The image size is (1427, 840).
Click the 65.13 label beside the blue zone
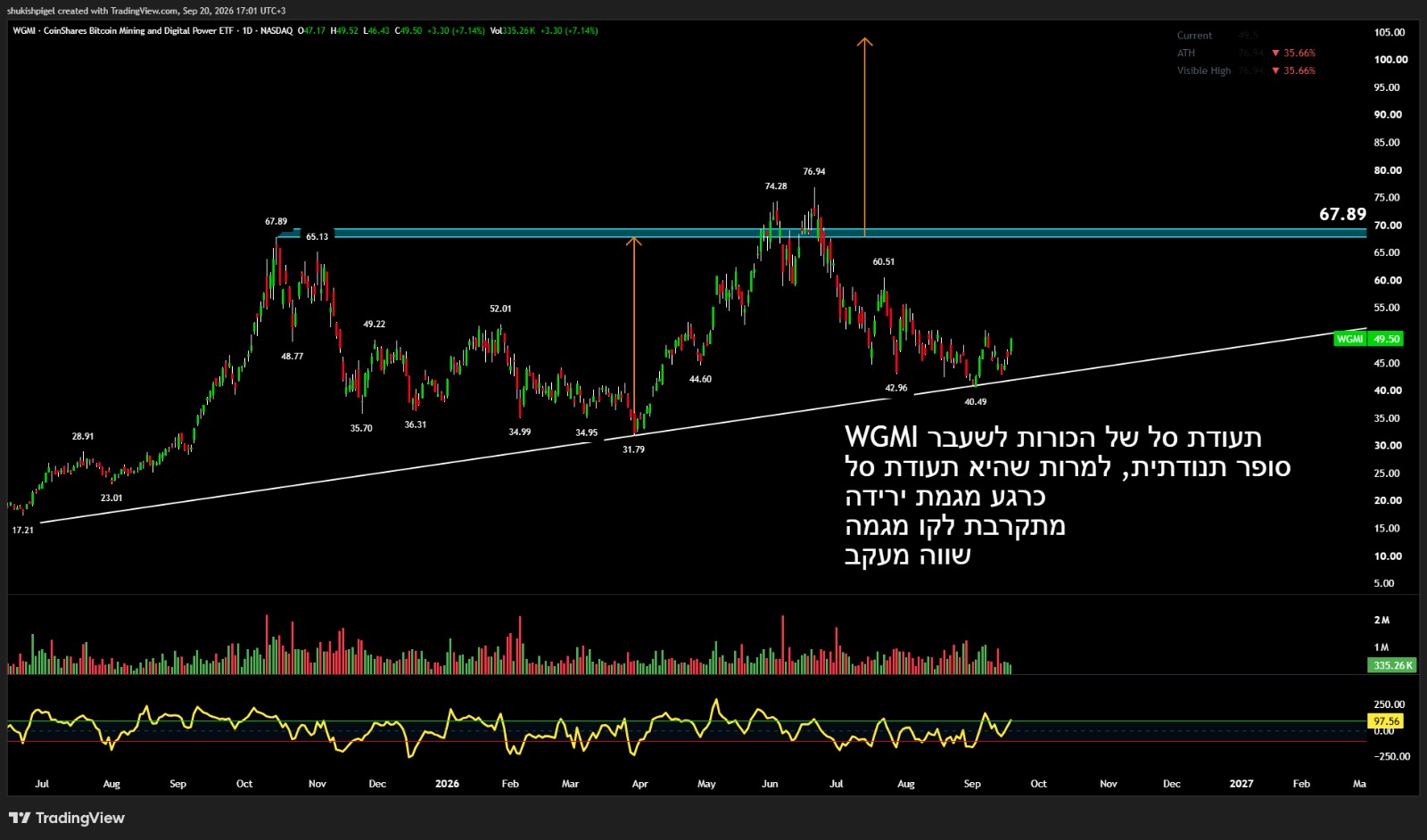pos(317,236)
